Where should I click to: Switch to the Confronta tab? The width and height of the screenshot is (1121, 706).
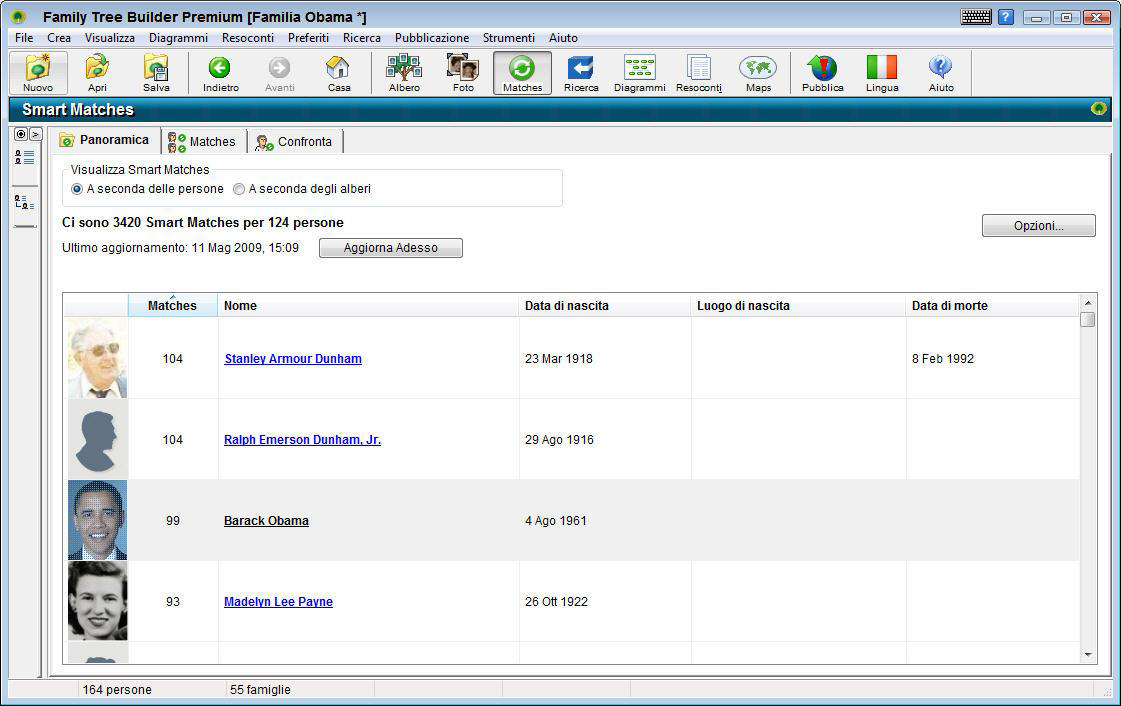[295, 141]
